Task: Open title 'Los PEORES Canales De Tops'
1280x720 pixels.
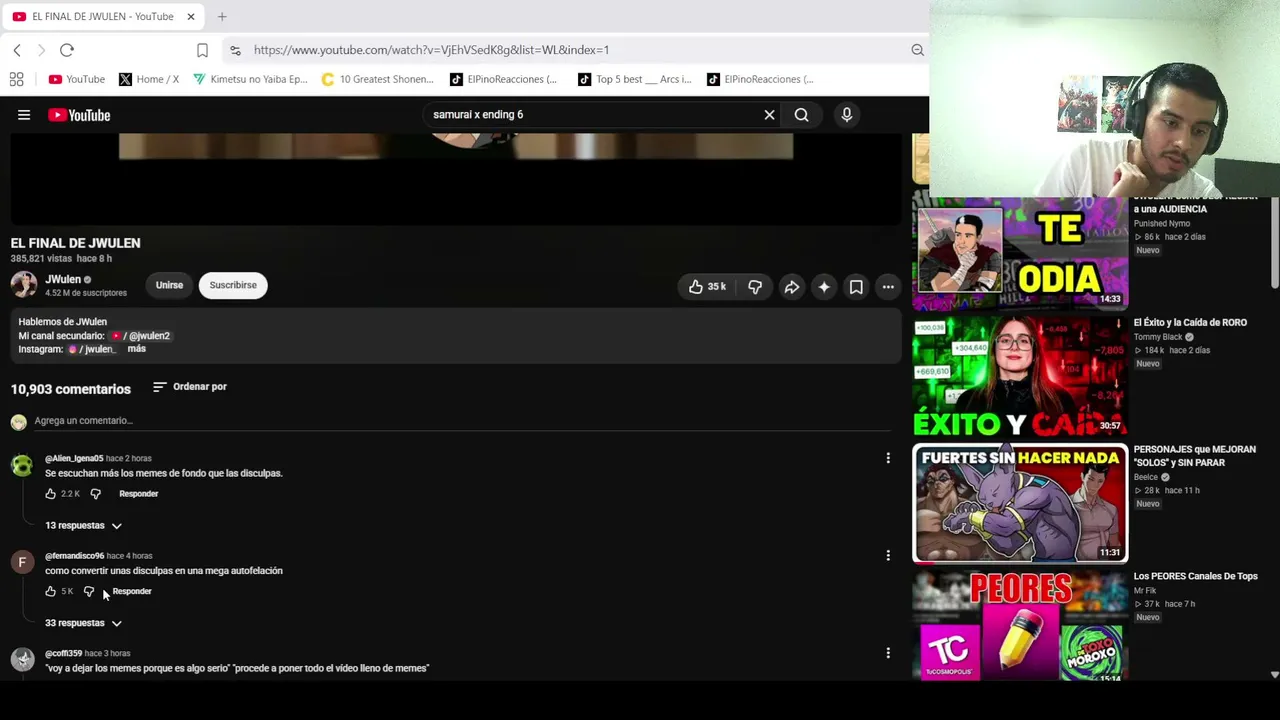Action: tap(1195, 577)
